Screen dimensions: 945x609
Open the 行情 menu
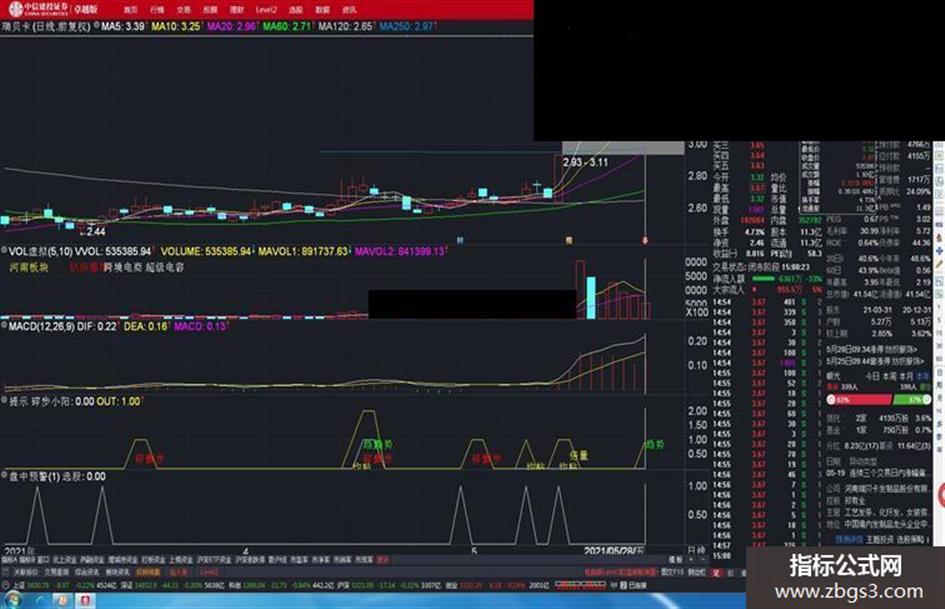point(157,10)
